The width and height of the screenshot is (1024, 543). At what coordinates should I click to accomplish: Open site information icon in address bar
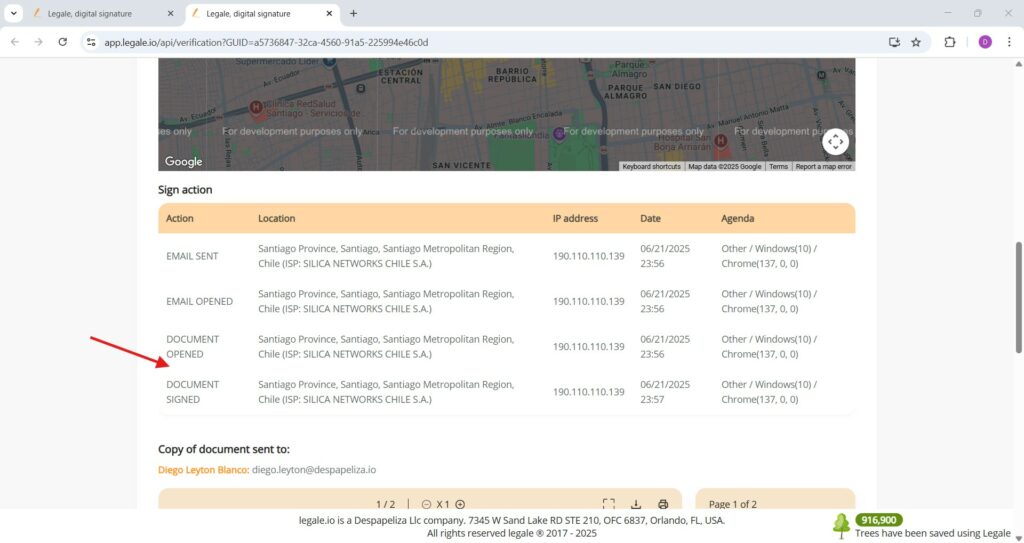point(91,42)
